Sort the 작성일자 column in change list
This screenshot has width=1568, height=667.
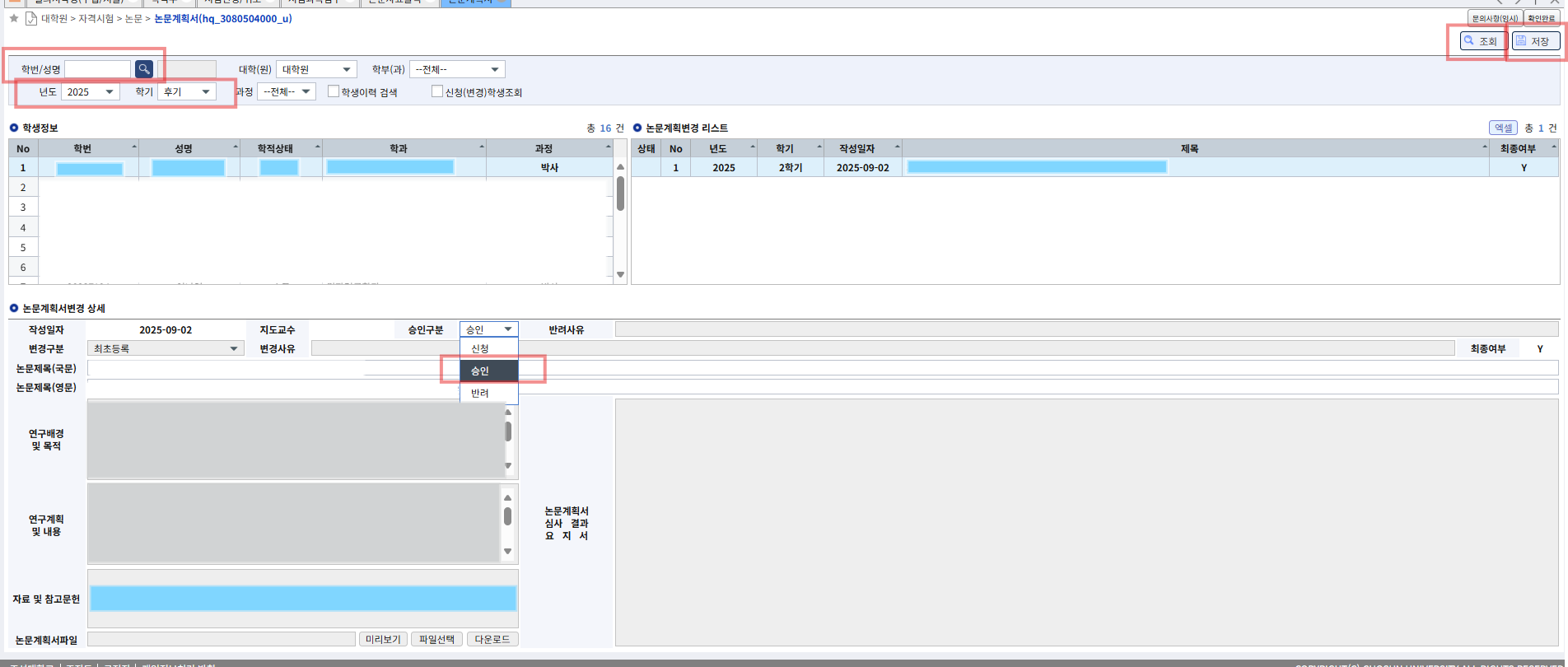(x=897, y=147)
